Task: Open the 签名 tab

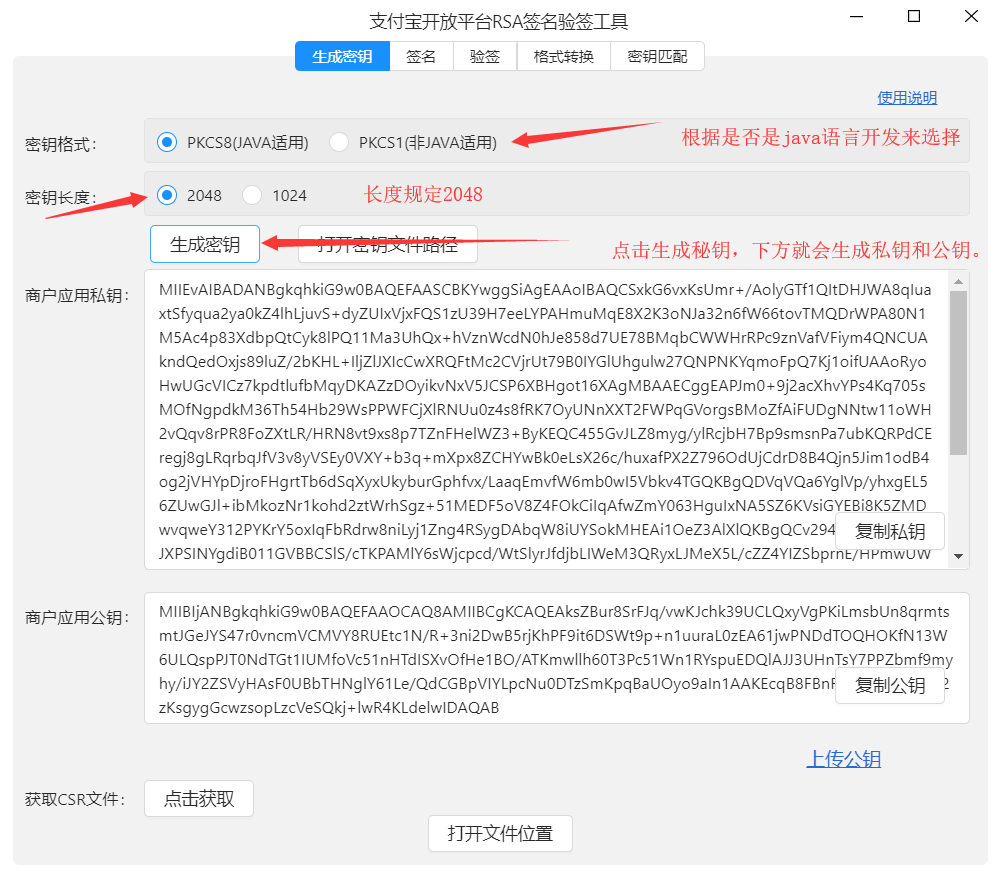Action: coord(421,56)
